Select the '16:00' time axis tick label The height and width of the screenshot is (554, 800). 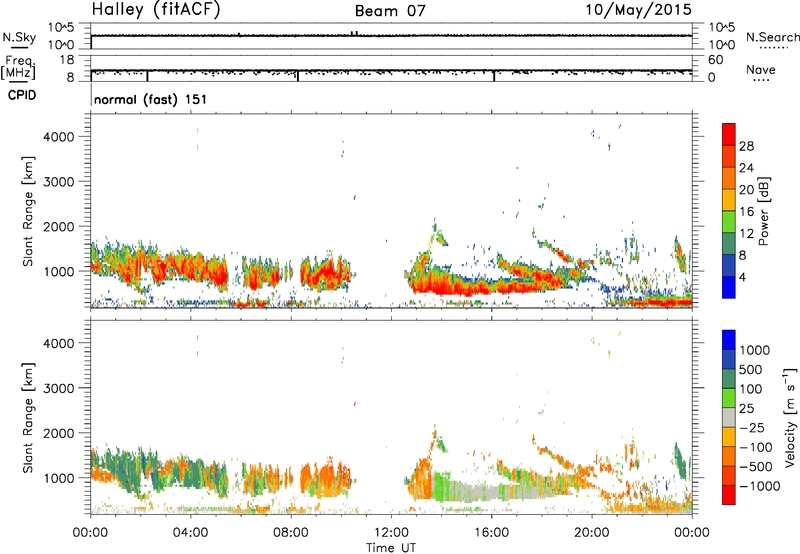tap(491, 533)
